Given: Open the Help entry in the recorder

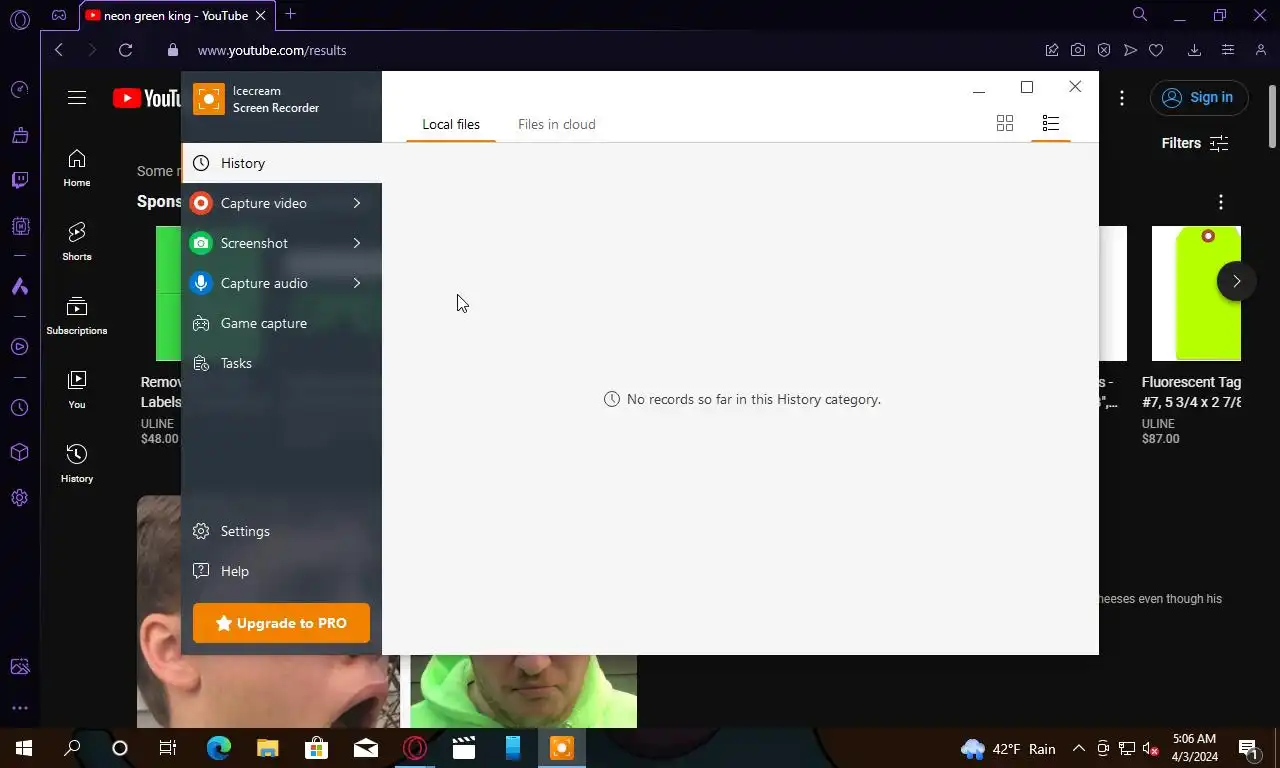Looking at the screenshot, I should (x=281, y=571).
